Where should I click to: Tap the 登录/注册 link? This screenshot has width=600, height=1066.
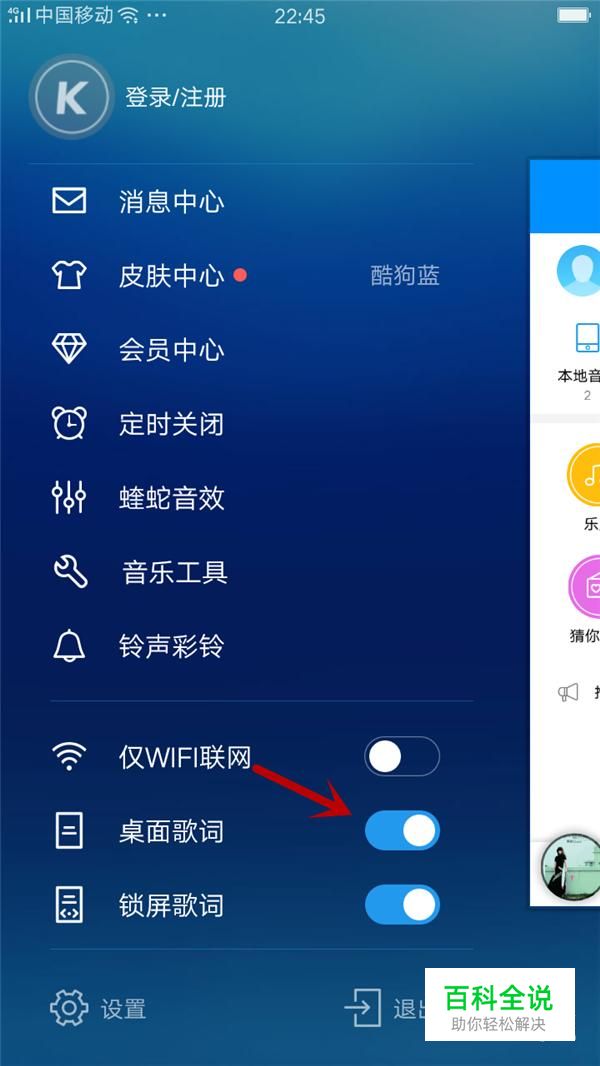[x=175, y=97]
